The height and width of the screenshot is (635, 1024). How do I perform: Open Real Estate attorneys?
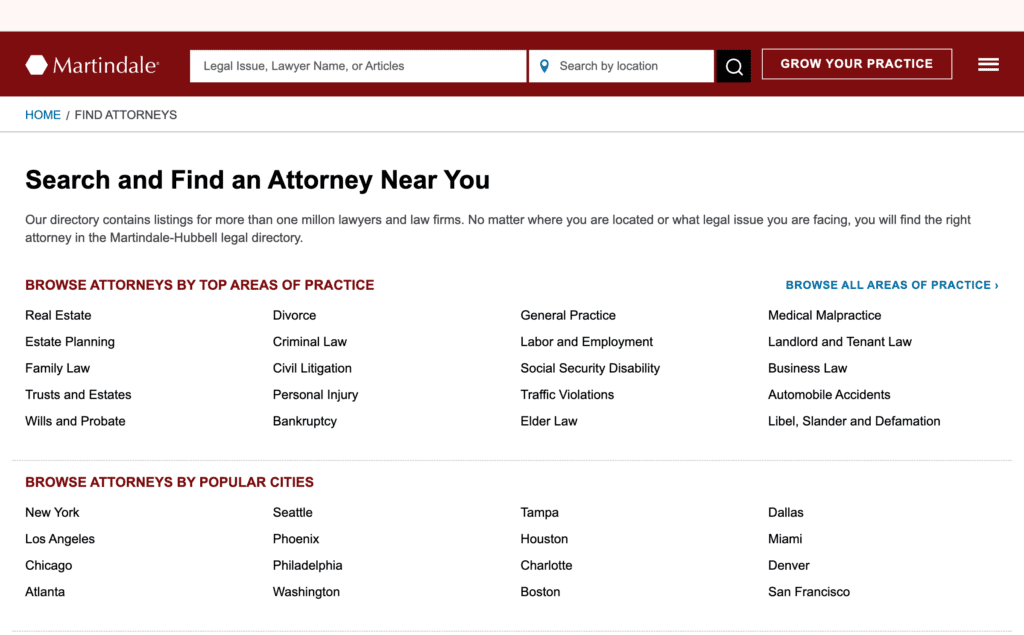(x=58, y=316)
